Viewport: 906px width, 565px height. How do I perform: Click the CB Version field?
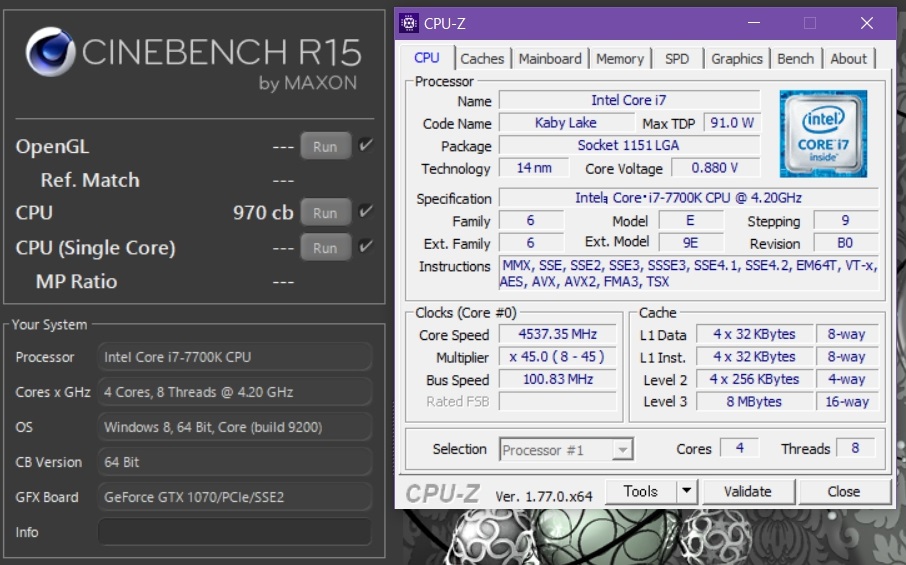235,462
